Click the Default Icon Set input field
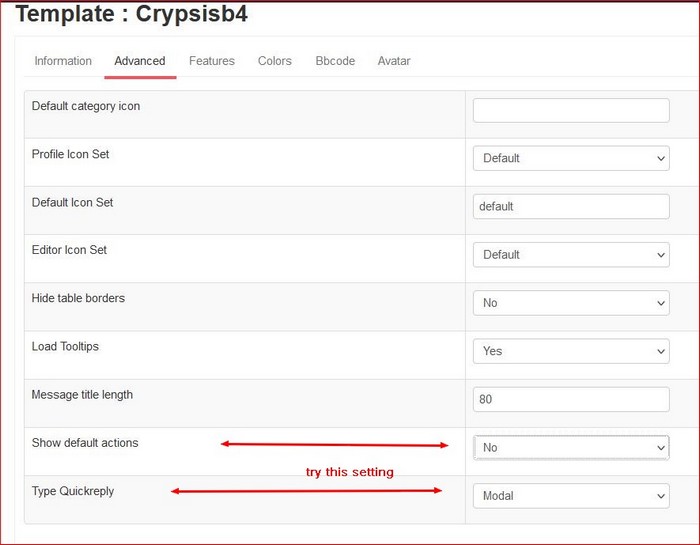The height and width of the screenshot is (545, 700). pos(571,206)
